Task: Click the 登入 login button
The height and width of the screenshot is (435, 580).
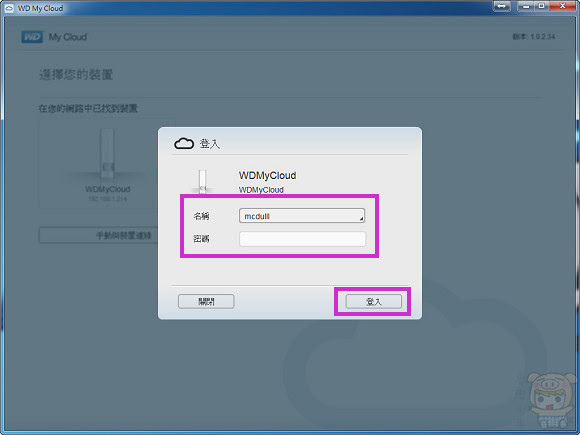Action: [x=373, y=301]
